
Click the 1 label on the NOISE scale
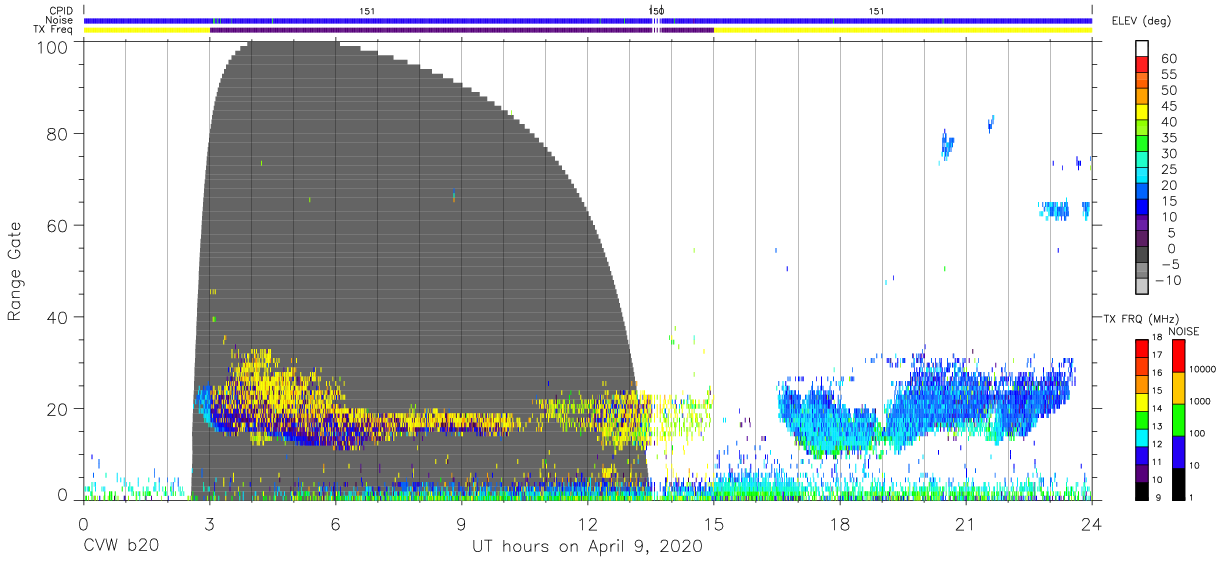click(x=1190, y=497)
